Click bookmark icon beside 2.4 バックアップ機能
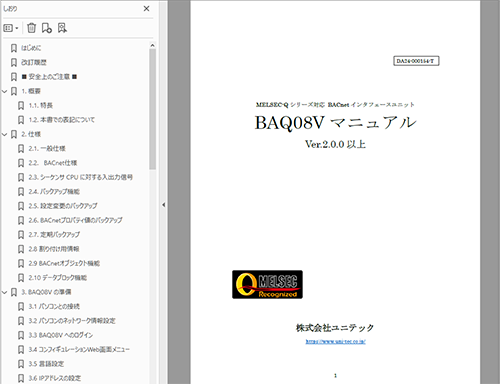Screen dimensions: 500x384 [x=21, y=191]
